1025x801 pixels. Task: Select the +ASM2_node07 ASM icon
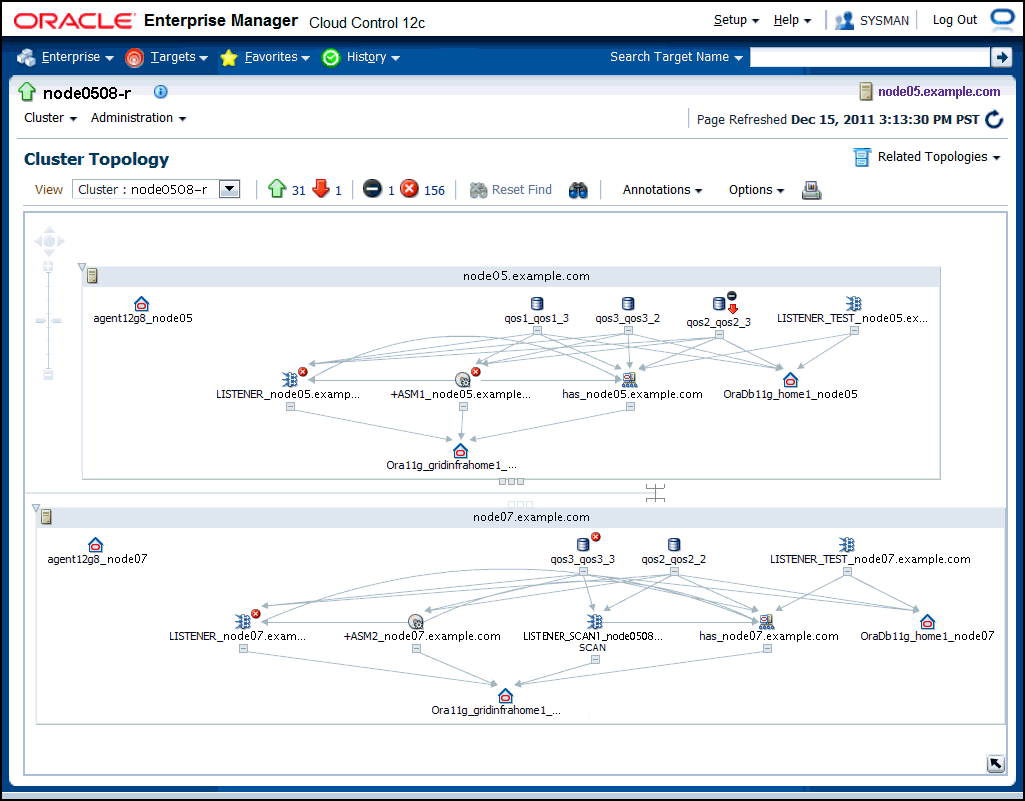point(415,621)
